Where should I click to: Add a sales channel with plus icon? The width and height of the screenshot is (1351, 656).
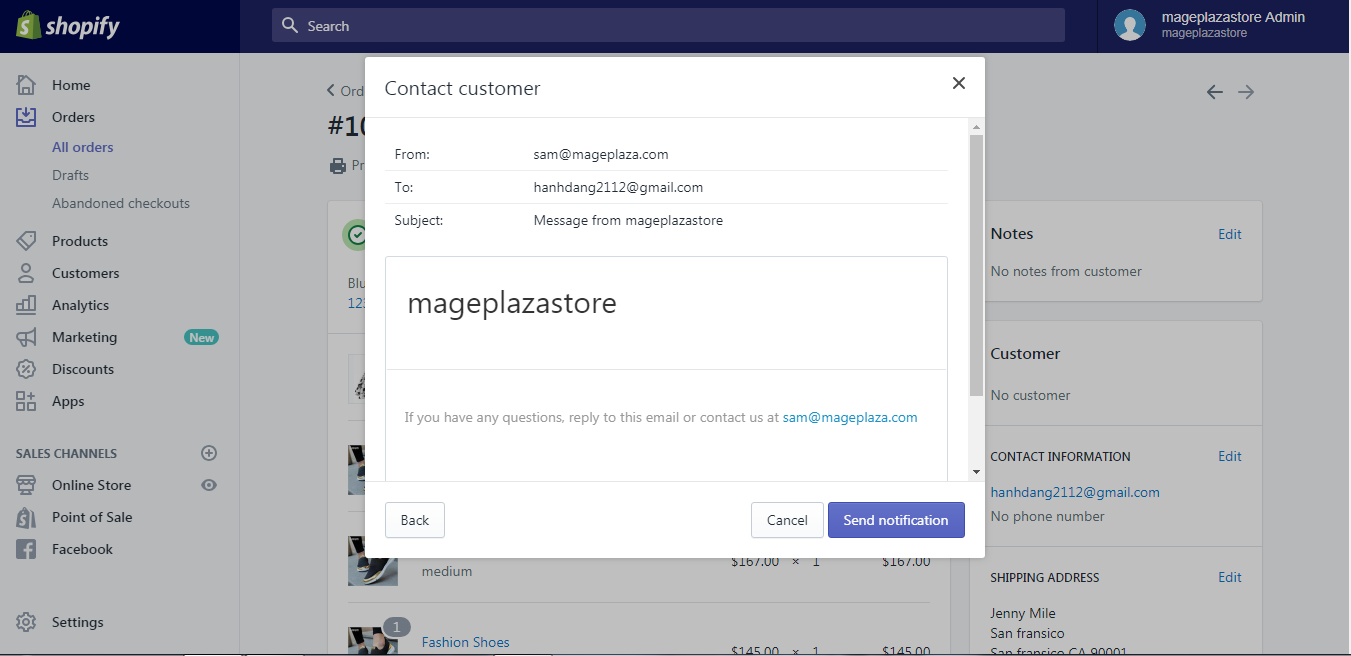coord(209,453)
